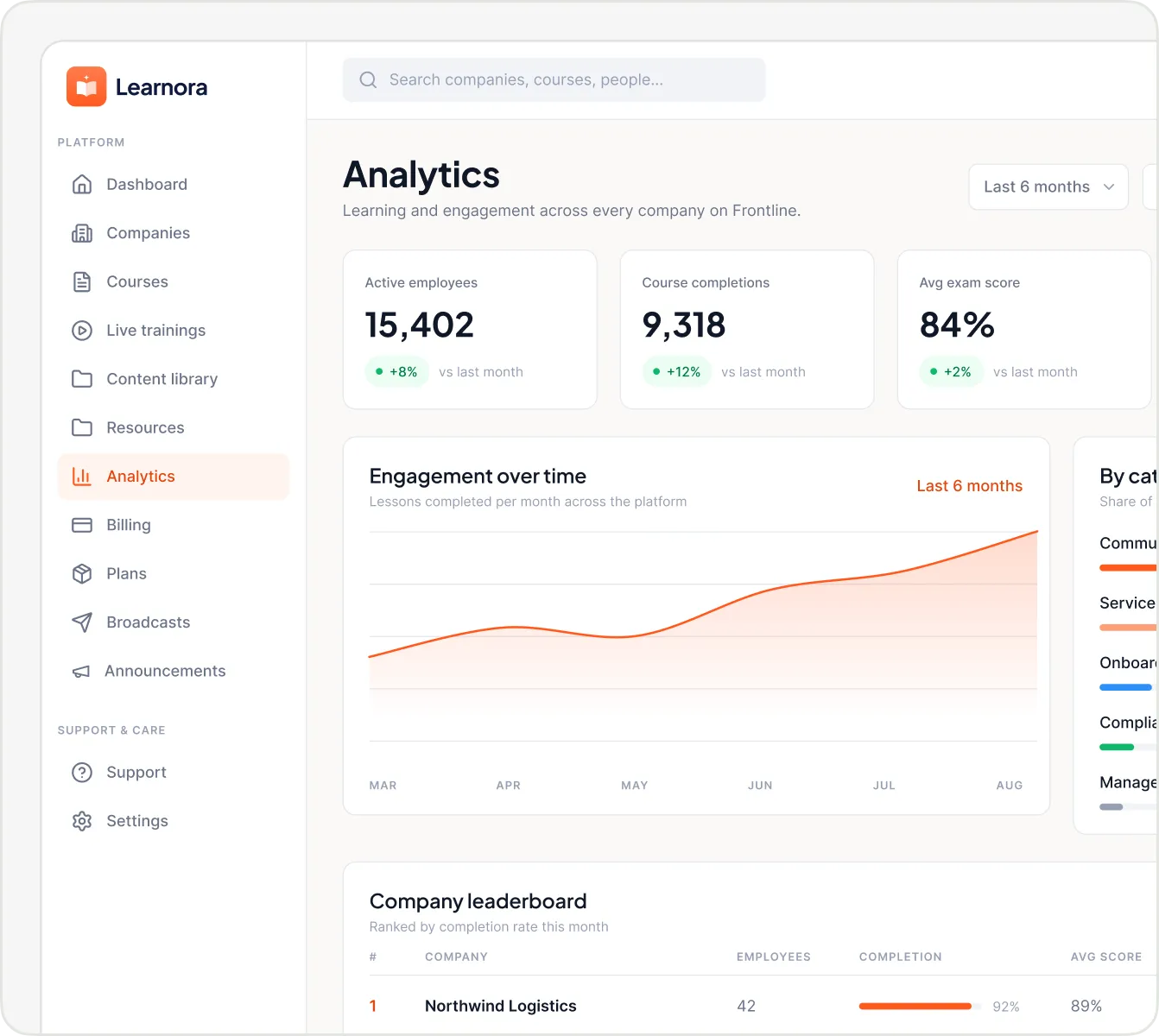Click the Active employees card
The width and height of the screenshot is (1159, 1036).
pos(470,330)
